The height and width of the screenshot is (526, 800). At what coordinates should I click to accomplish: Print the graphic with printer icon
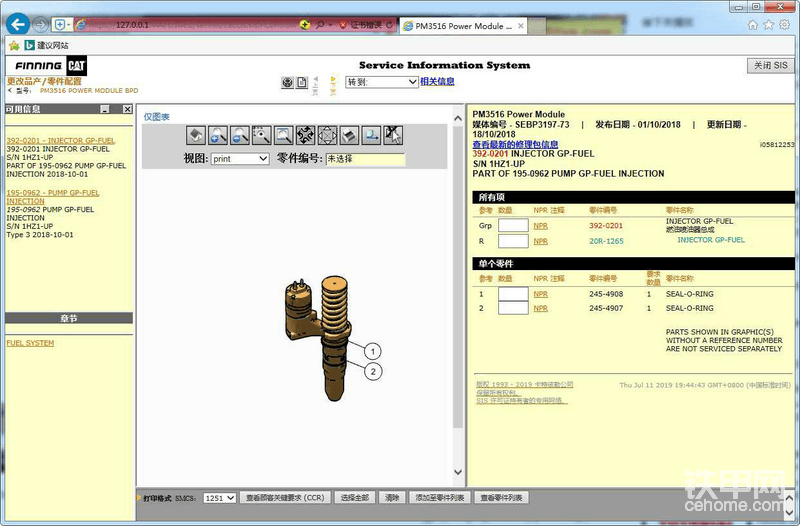[349, 136]
